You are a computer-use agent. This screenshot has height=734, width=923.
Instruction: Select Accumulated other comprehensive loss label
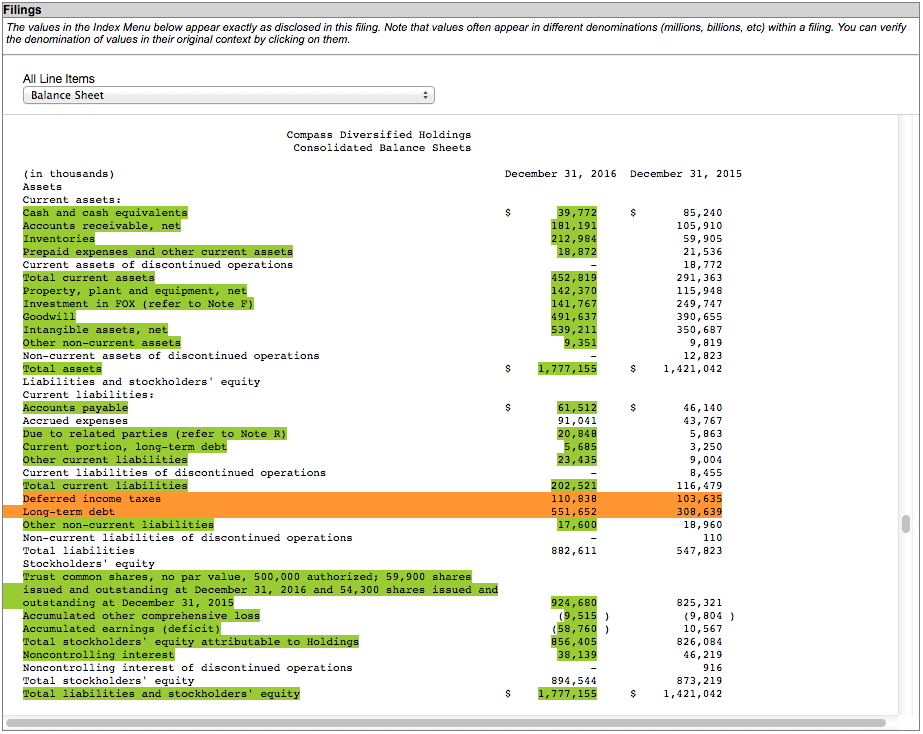(x=141, y=616)
